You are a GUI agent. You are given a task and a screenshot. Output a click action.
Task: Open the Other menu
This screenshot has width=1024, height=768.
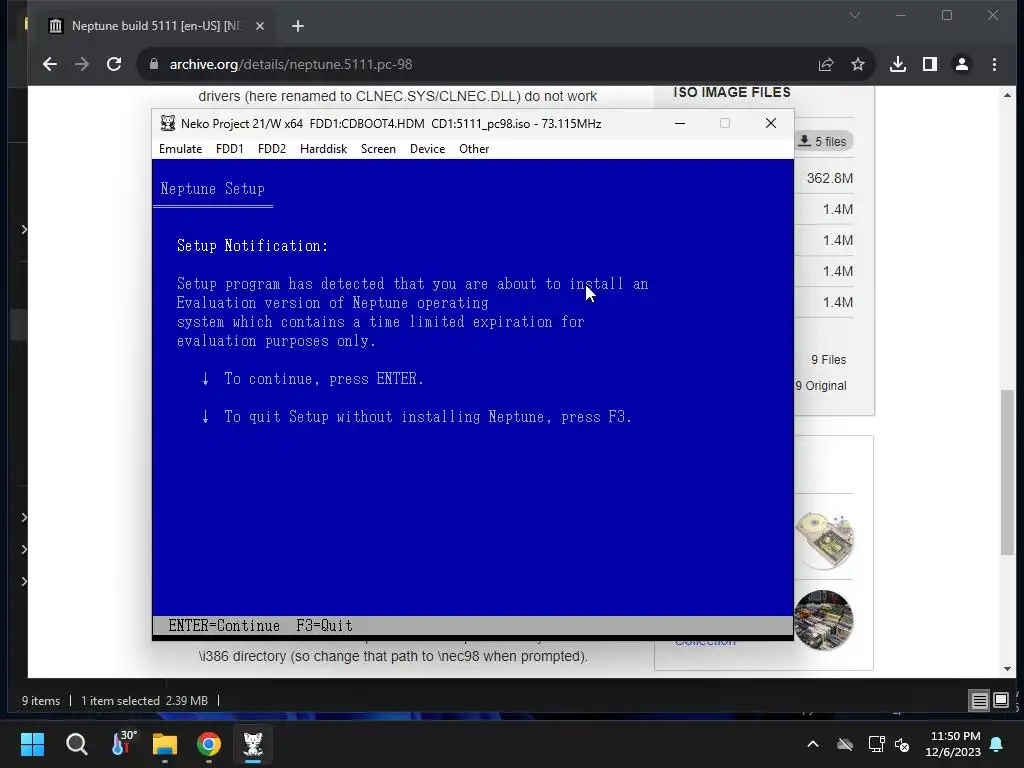(x=473, y=149)
